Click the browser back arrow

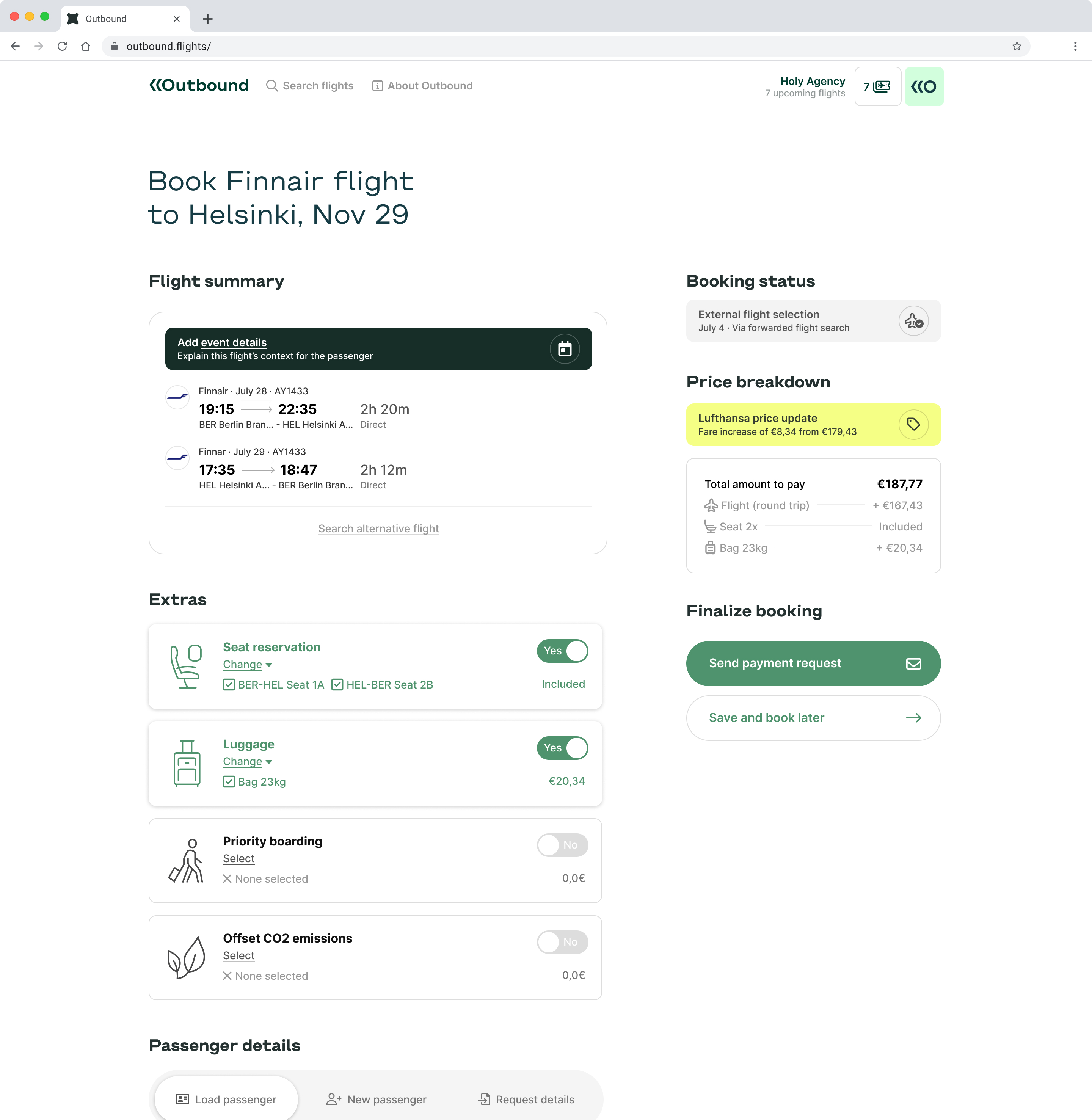click(x=16, y=47)
